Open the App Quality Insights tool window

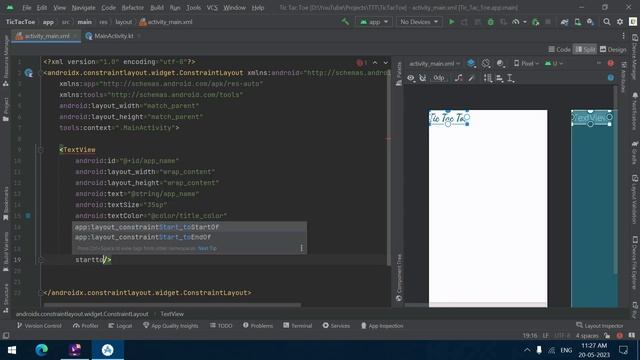click(171, 326)
